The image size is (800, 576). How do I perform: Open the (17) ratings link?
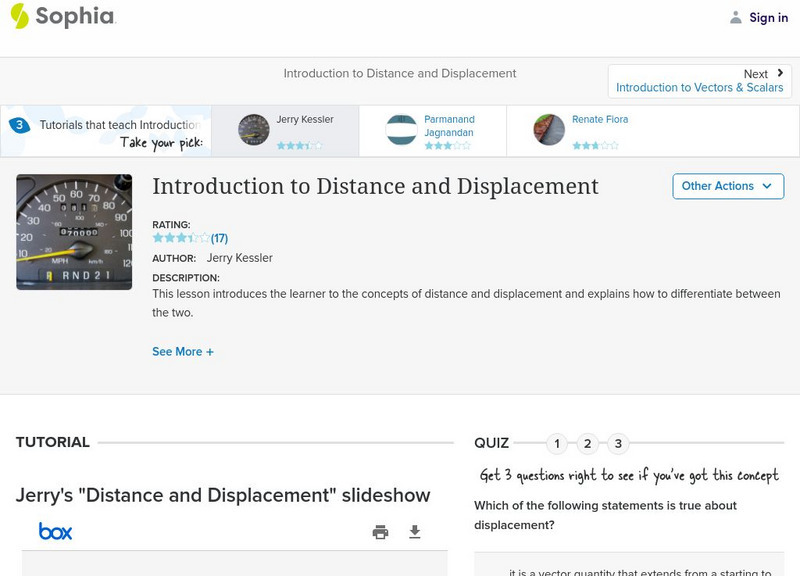point(219,238)
